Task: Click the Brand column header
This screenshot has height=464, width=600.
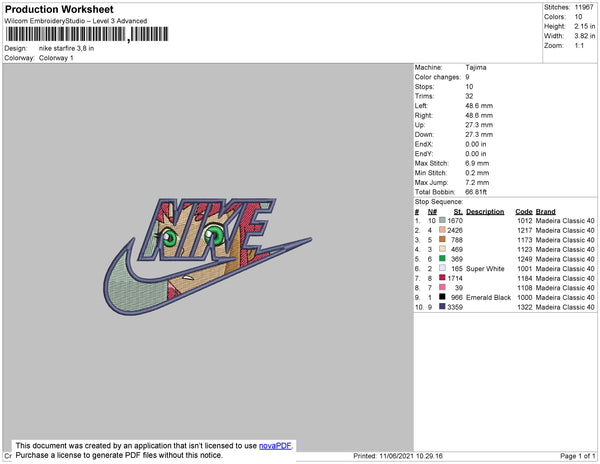Action: (x=545, y=212)
